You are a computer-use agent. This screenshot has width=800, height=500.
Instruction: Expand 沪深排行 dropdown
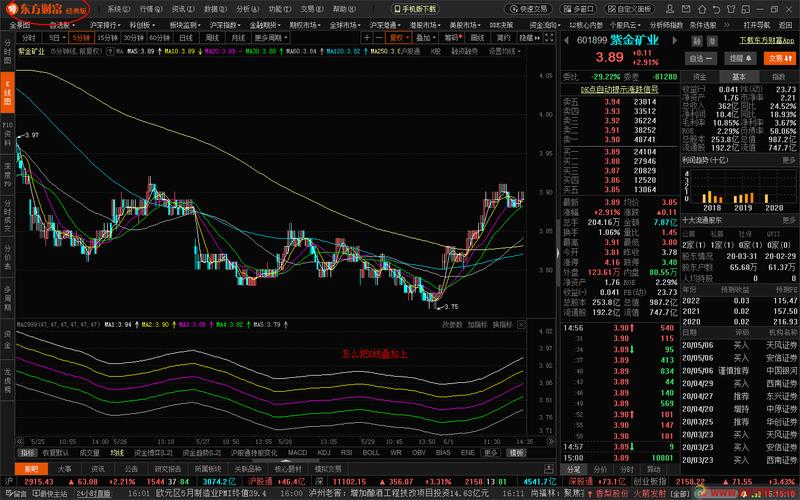(105, 25)
